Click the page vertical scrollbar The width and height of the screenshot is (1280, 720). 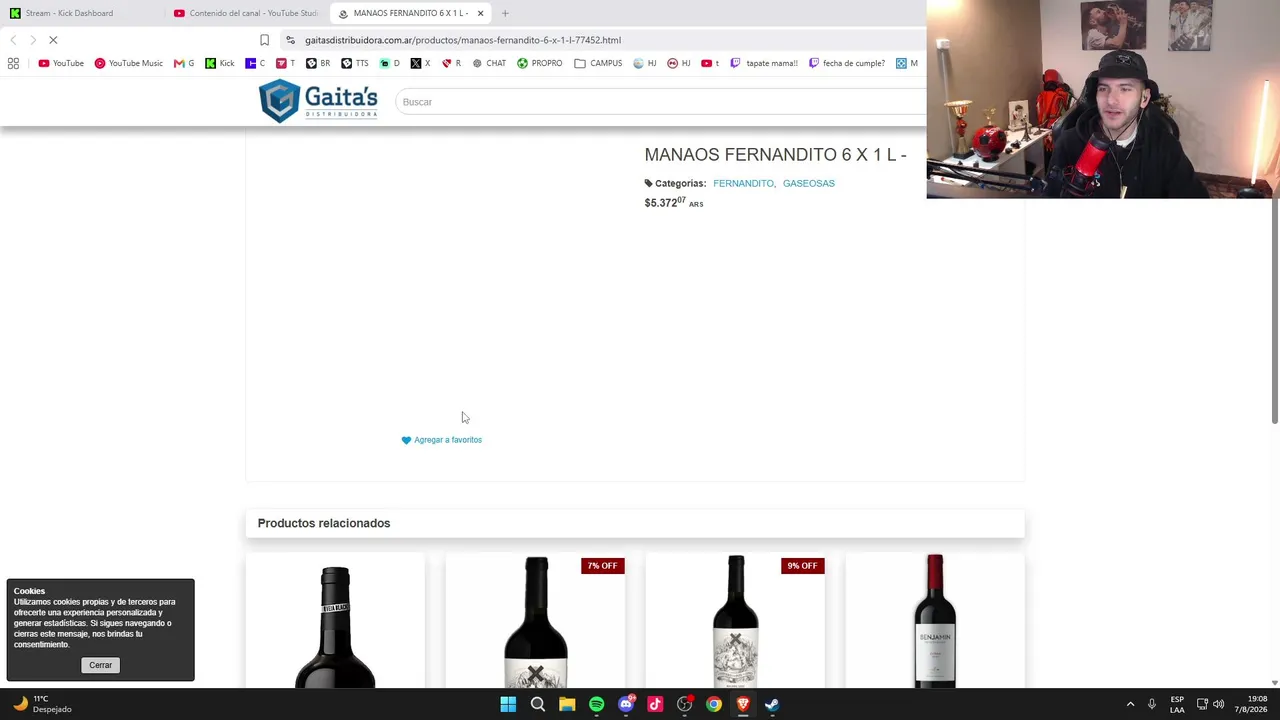[1274, 310]
